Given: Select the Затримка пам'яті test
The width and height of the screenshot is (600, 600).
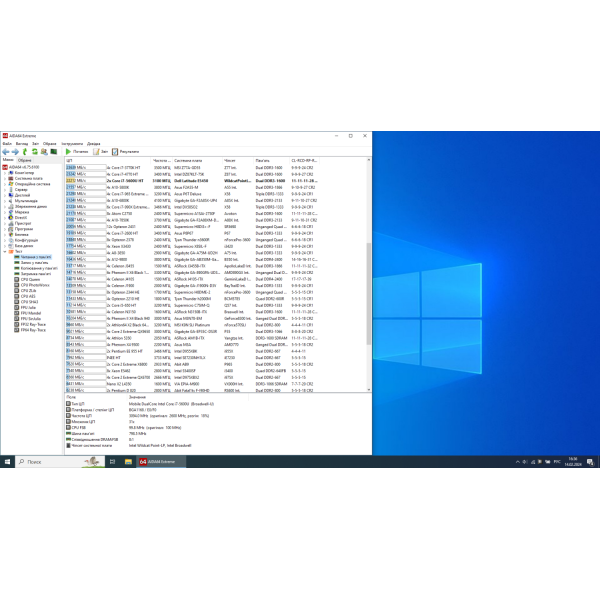Looking at the screenshot, I should [36, 274].
